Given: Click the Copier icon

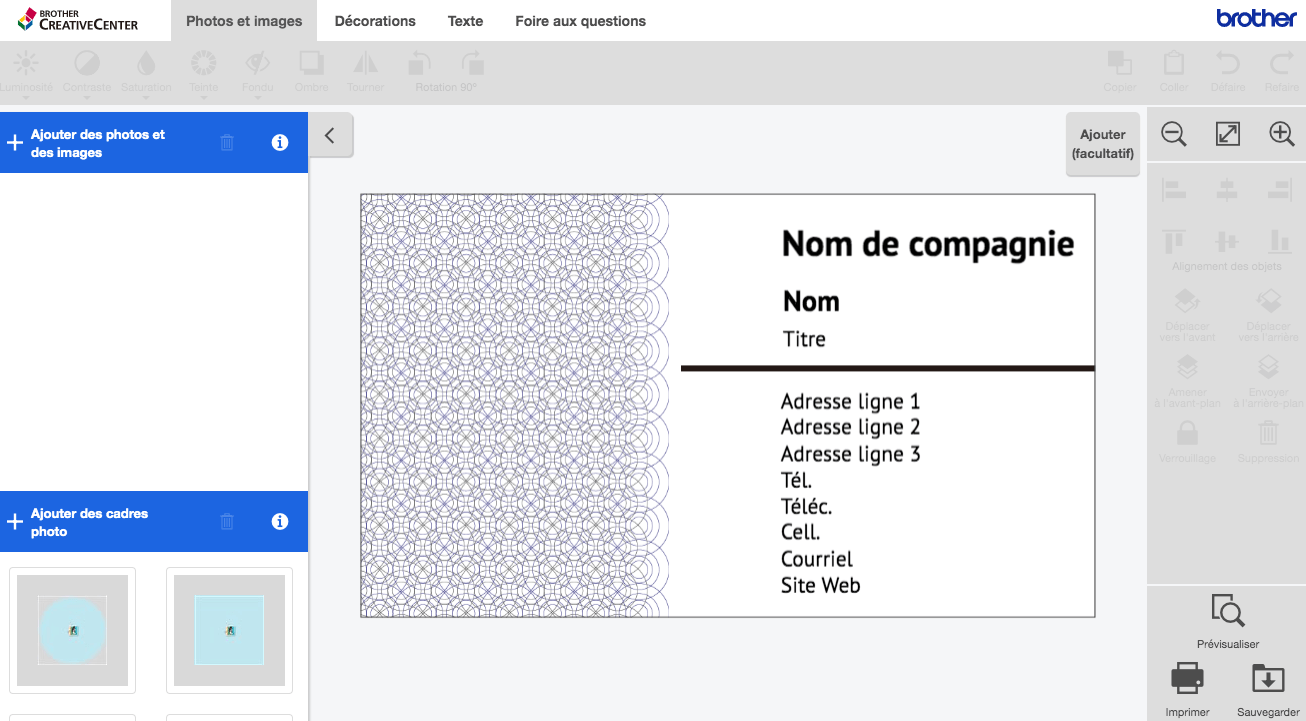Looking at the screenshot, I should point(1119,64).
